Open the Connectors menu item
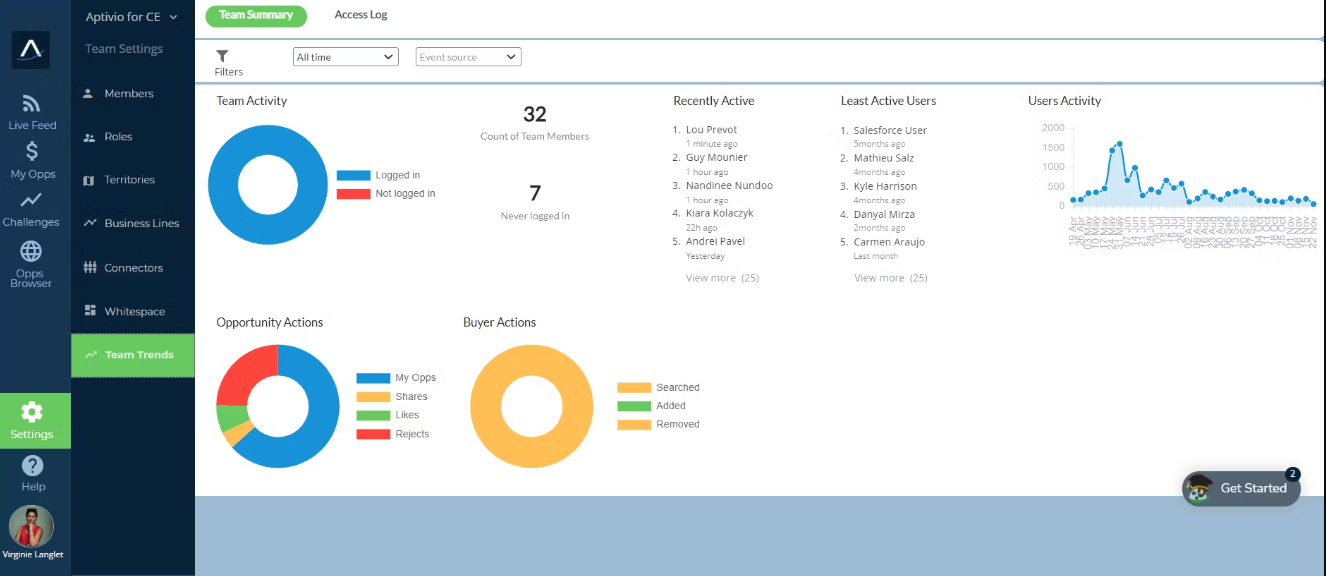Viewport: 1326px width, 576px height. 133,268
